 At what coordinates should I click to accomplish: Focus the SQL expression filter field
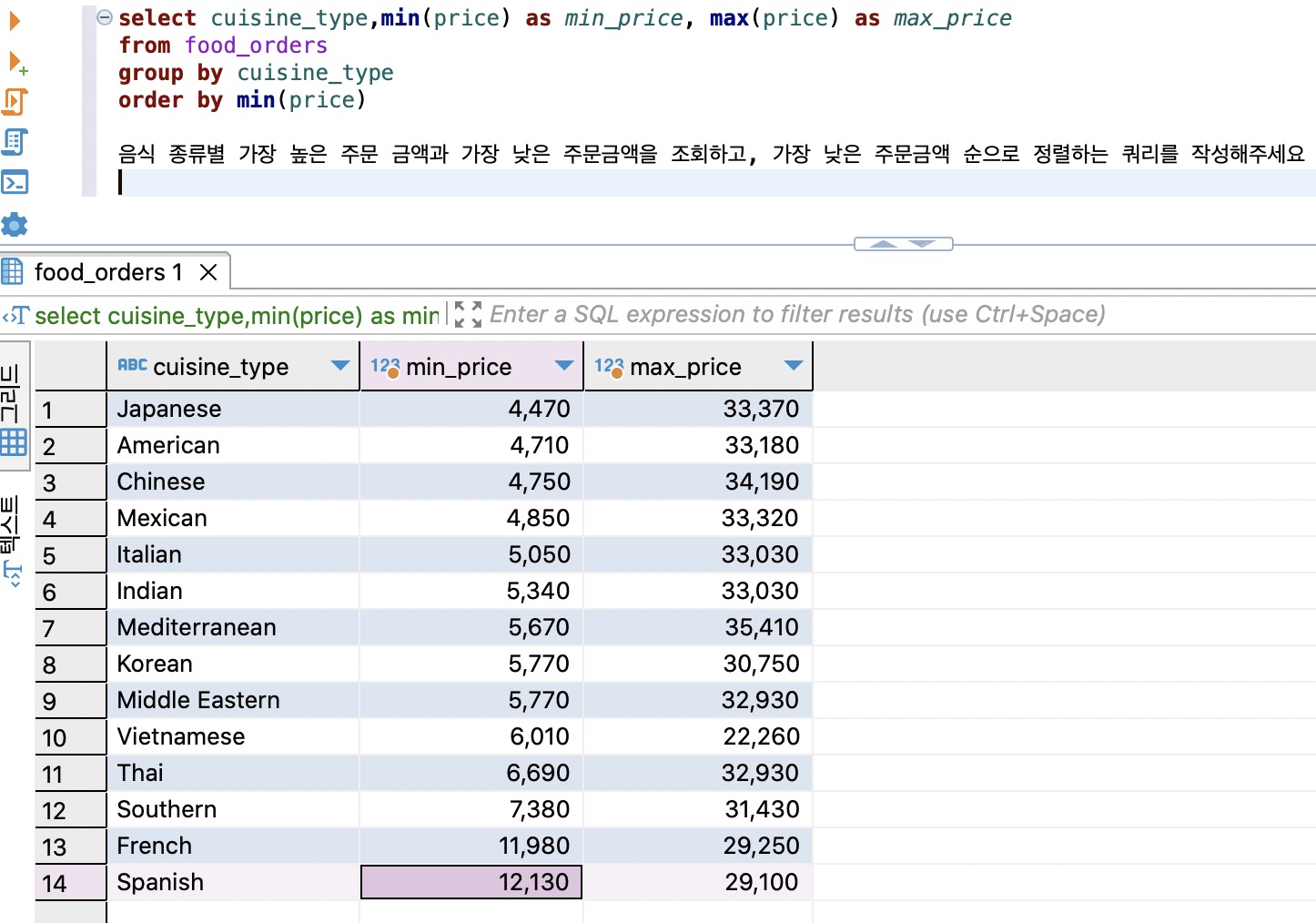pos(797,315)
